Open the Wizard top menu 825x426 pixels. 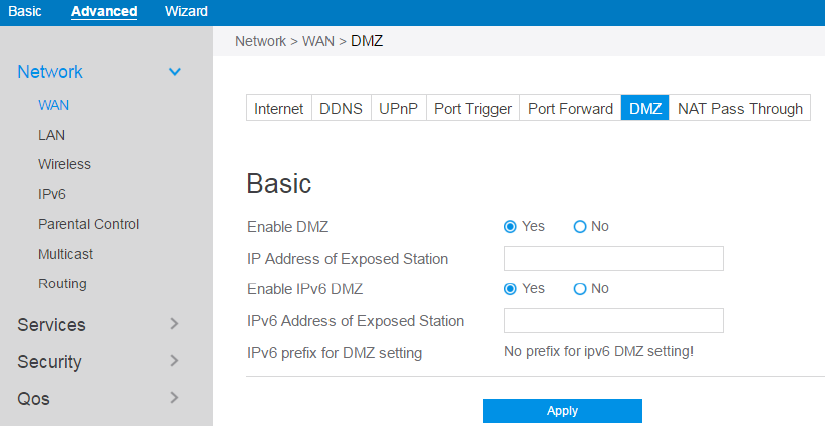186,11
